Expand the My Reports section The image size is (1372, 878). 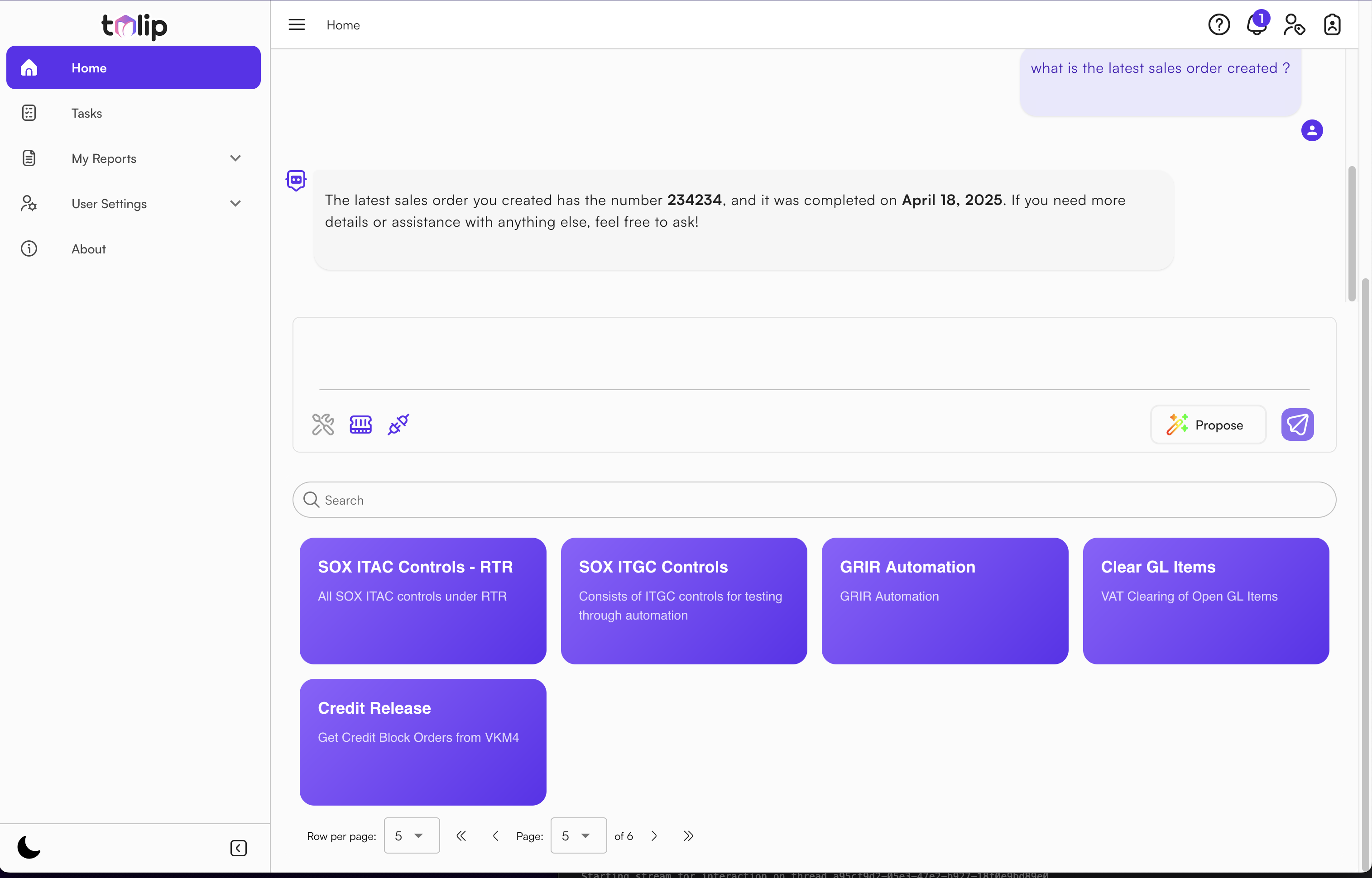pyautogui.click(x=235, y=158)
